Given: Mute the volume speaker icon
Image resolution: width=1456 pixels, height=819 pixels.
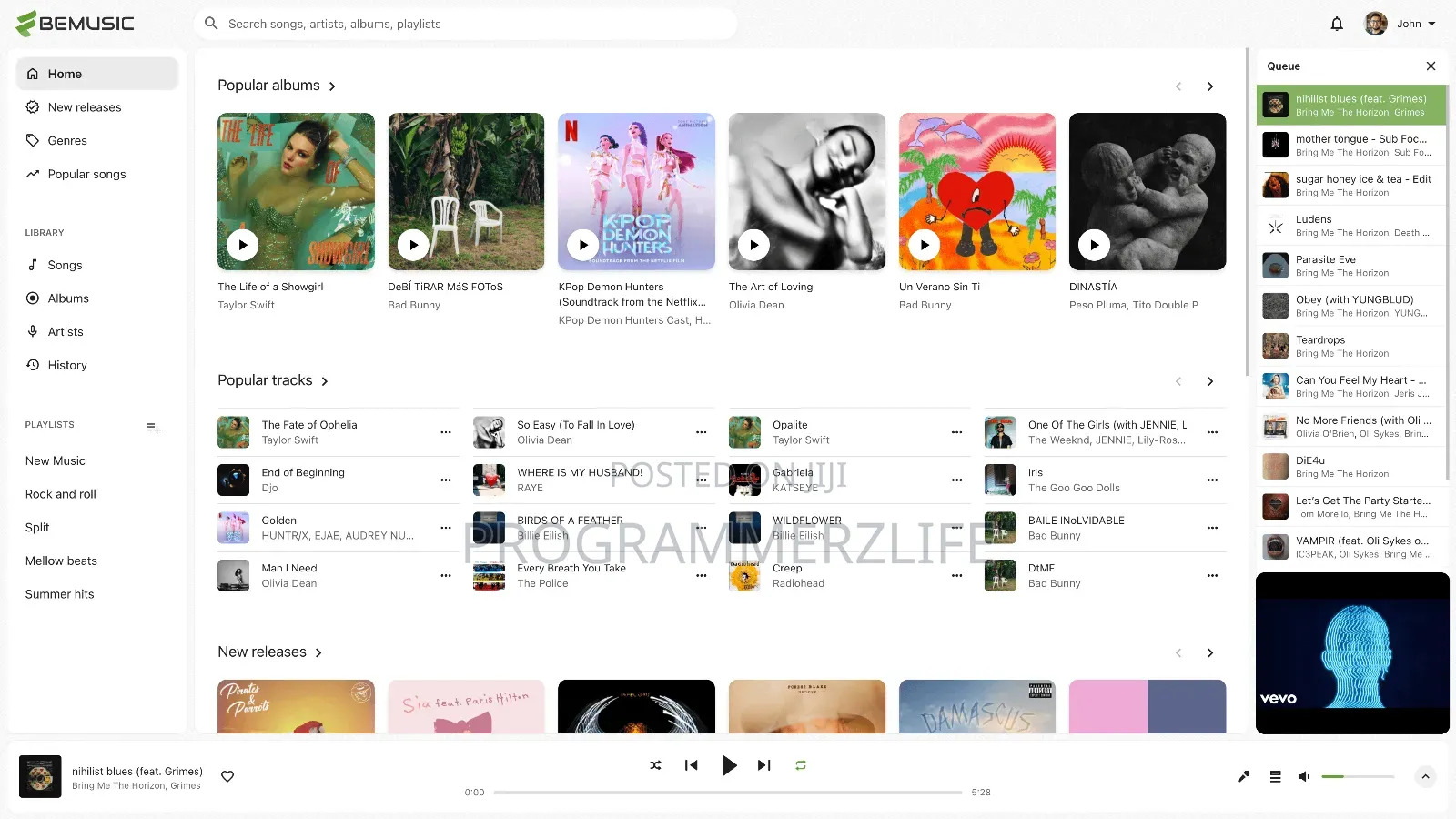Looking at the screenshot, I should click(x=1304, y=776).
